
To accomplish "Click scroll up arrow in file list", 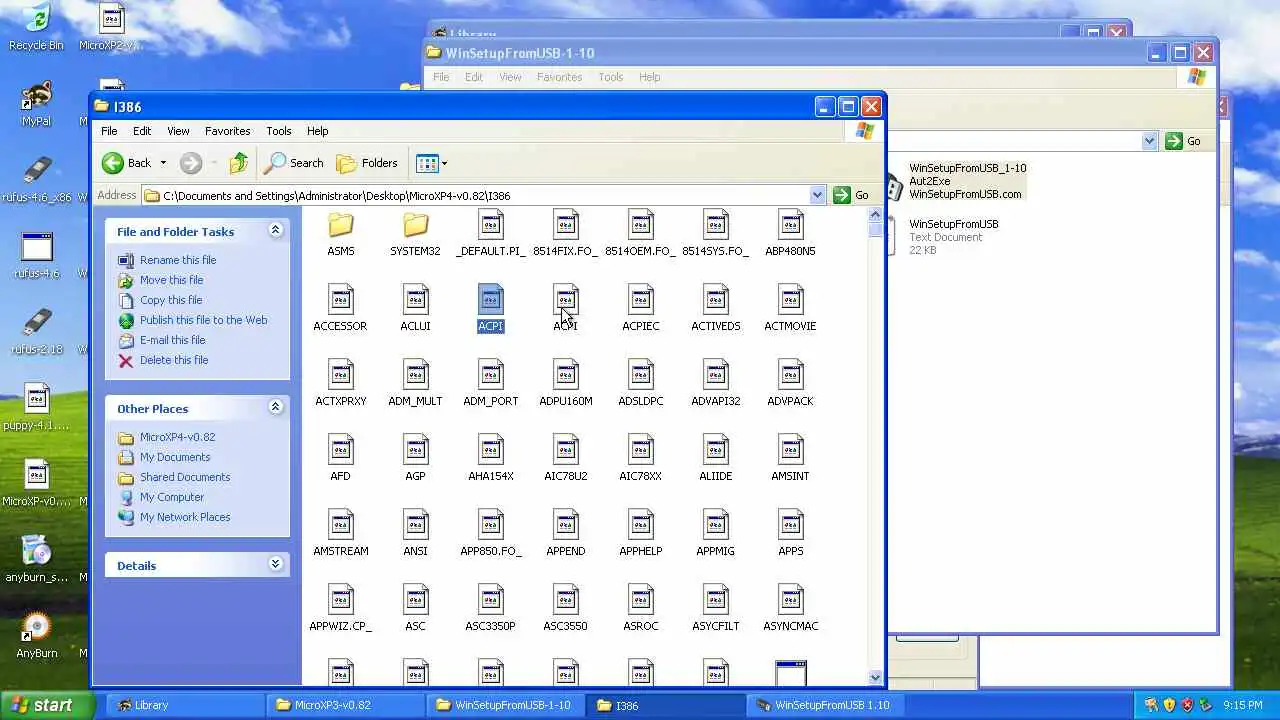I will 876,214.
